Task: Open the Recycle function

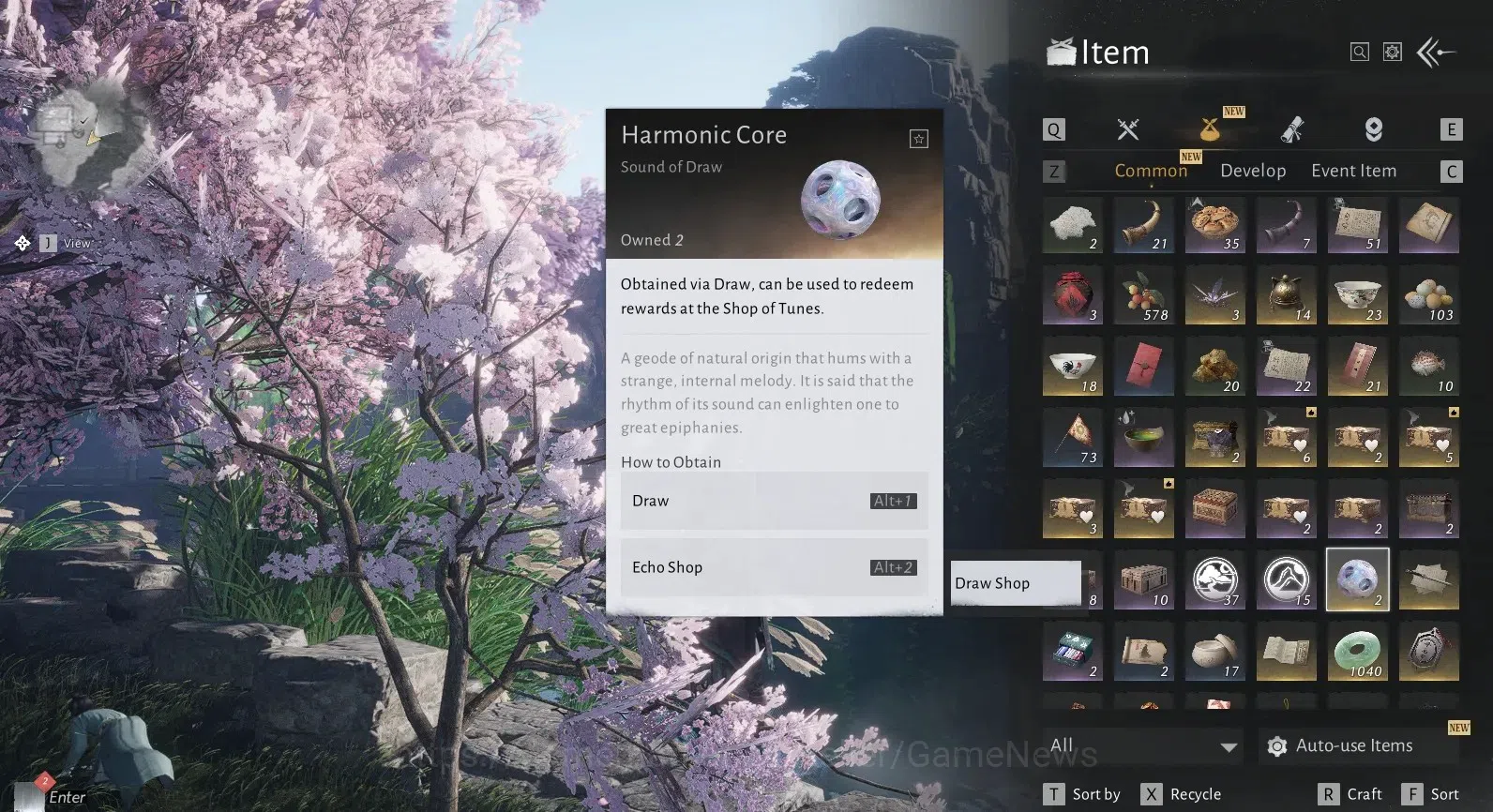Action: (x=1182, y=794)
